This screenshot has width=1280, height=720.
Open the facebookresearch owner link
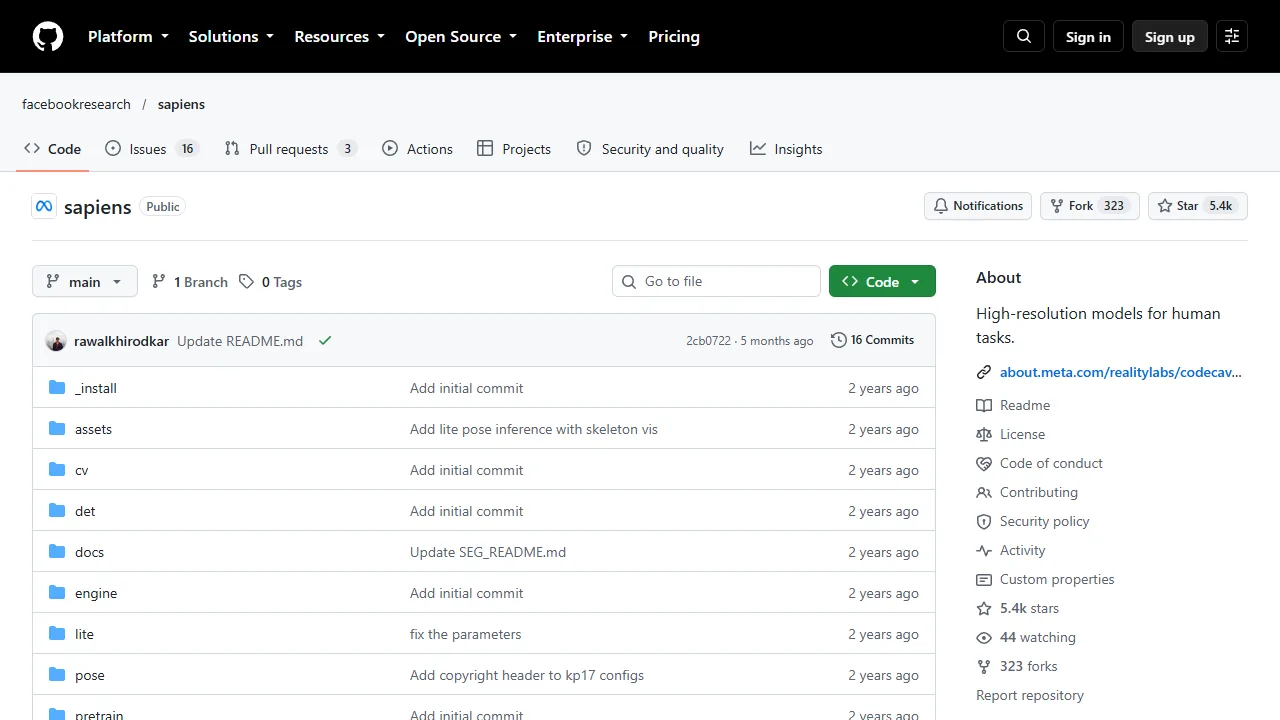[x=76, y=104]
